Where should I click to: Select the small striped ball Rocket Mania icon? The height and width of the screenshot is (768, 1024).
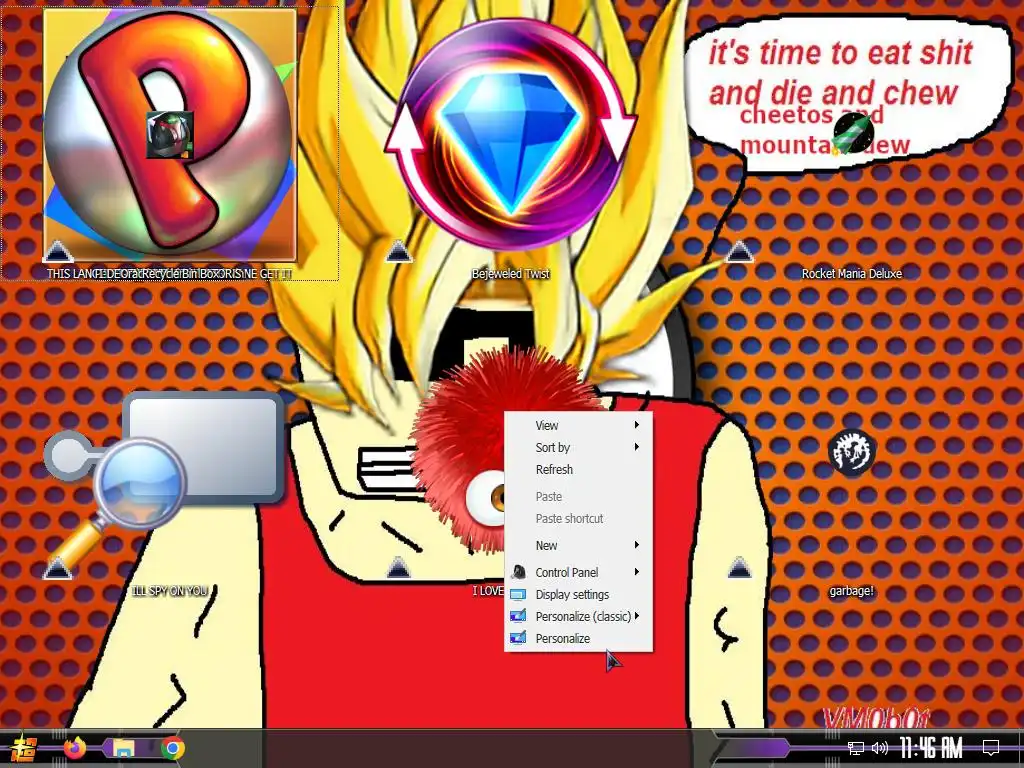point(854,133)
